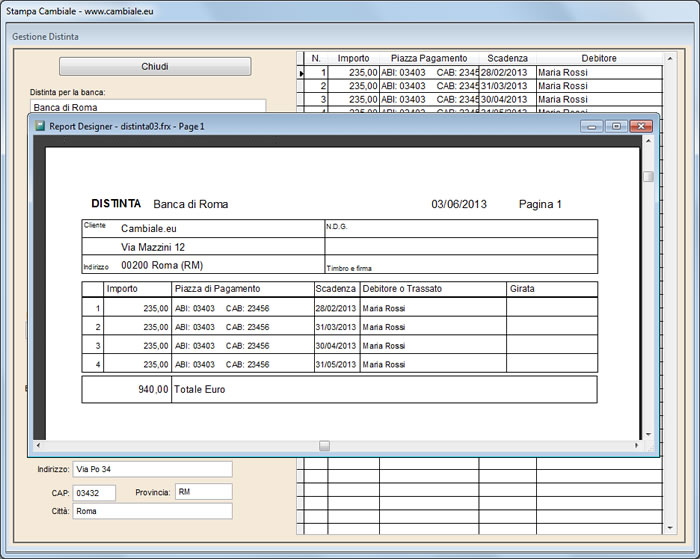Click the Distinta per la banca field

click(x=148, y=107)
